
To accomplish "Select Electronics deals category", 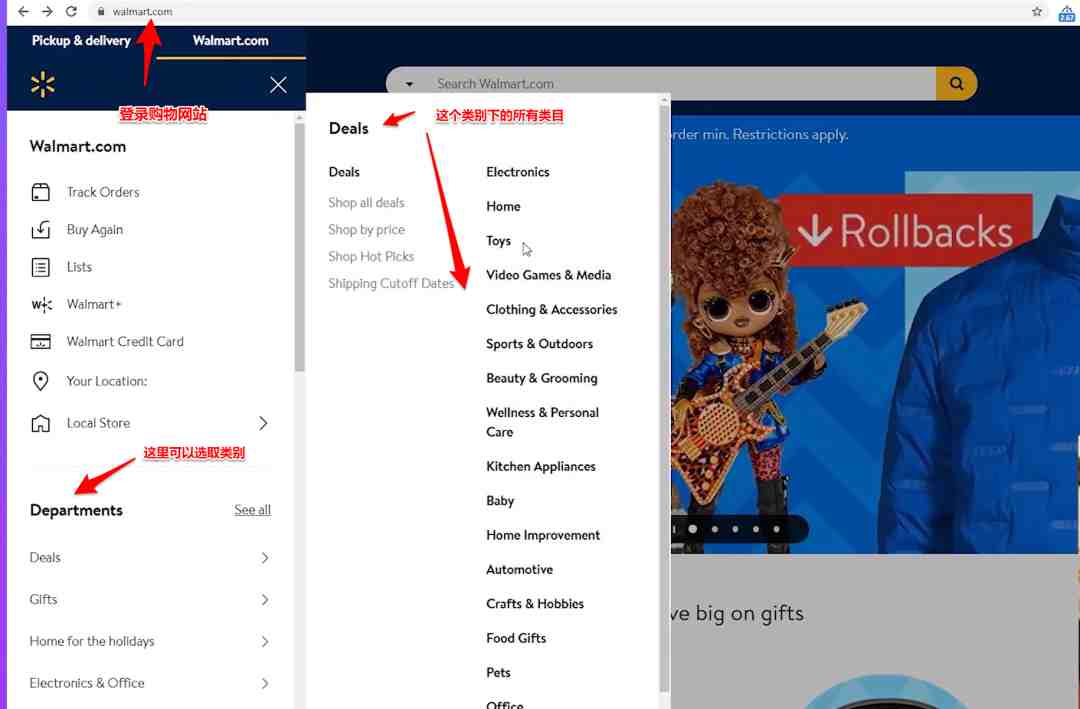I will click(518, 172).
